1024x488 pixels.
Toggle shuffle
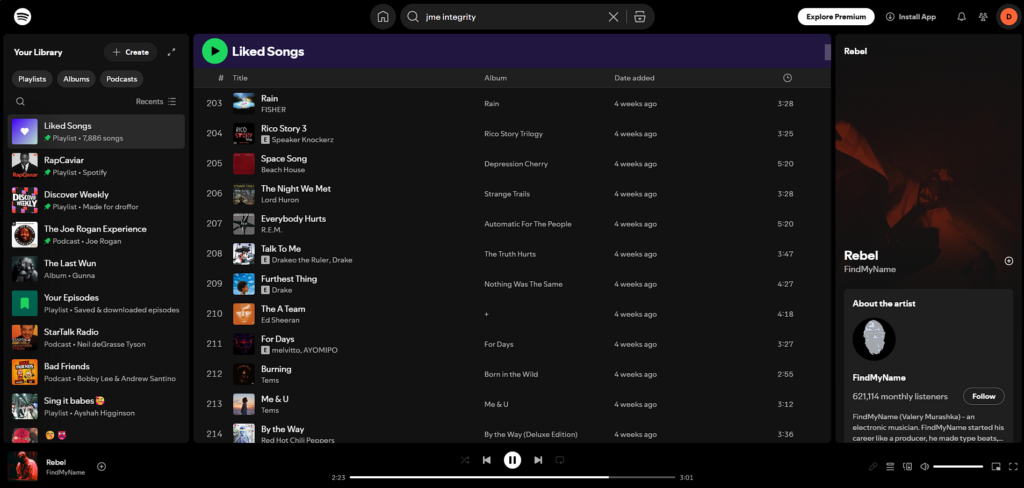coord(464,460)
